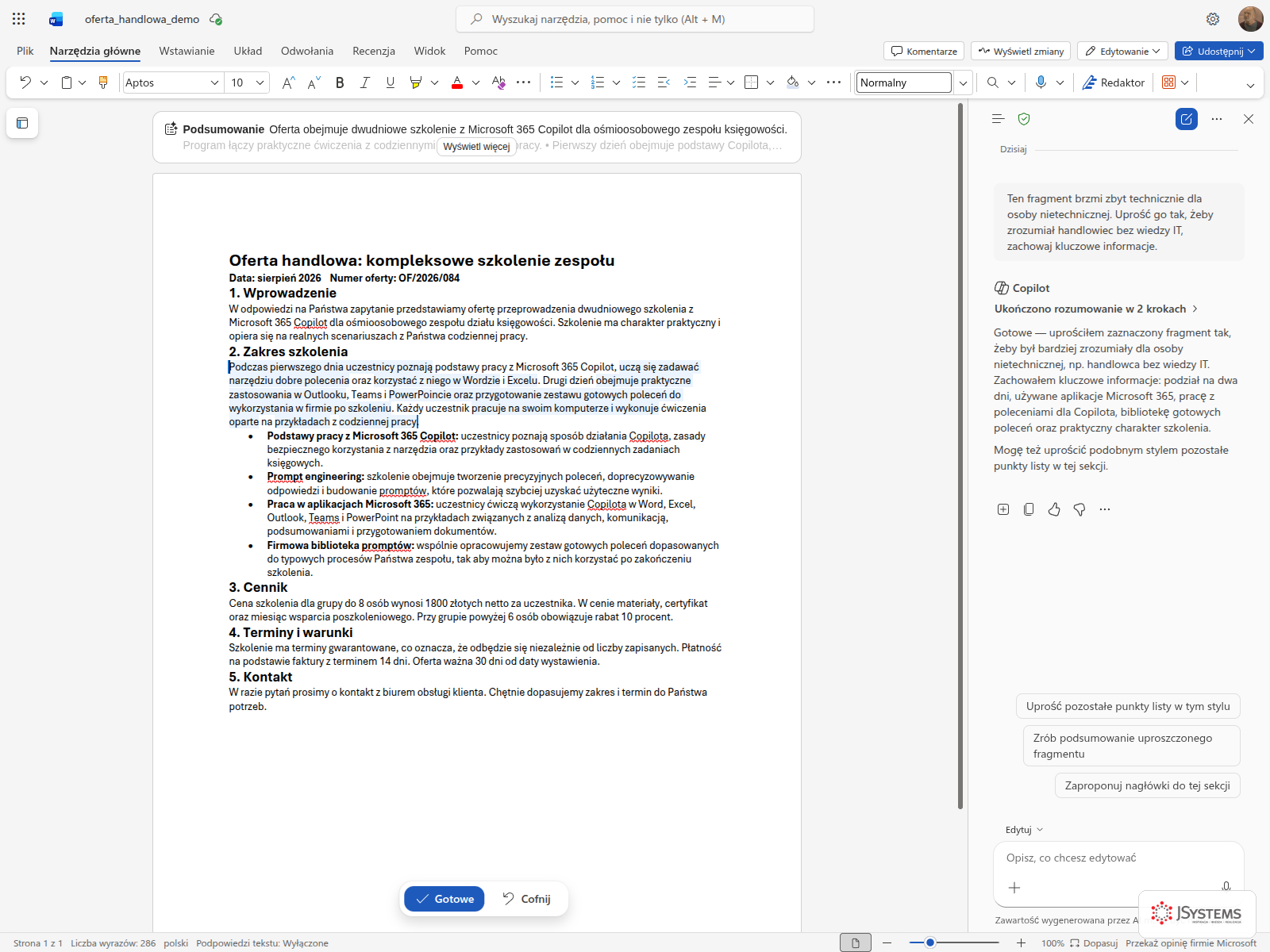Screen dimensions: 1270x952
Task: Click the clipboard paste icon
Action: click(67, 83)
